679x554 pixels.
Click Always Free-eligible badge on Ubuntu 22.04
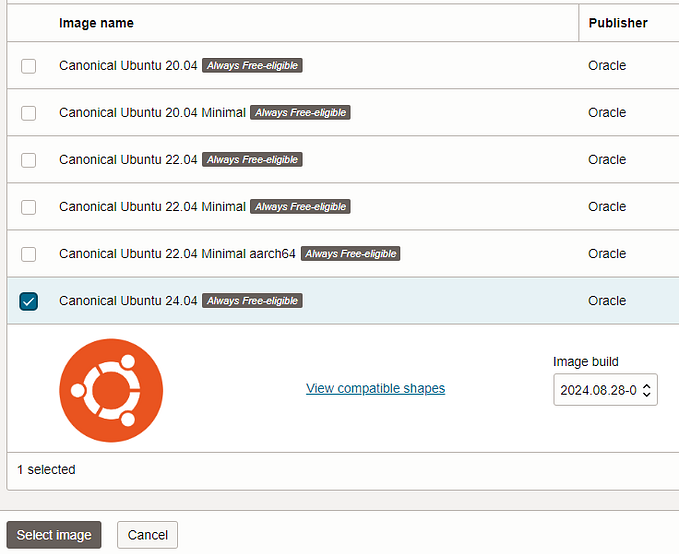252,160
